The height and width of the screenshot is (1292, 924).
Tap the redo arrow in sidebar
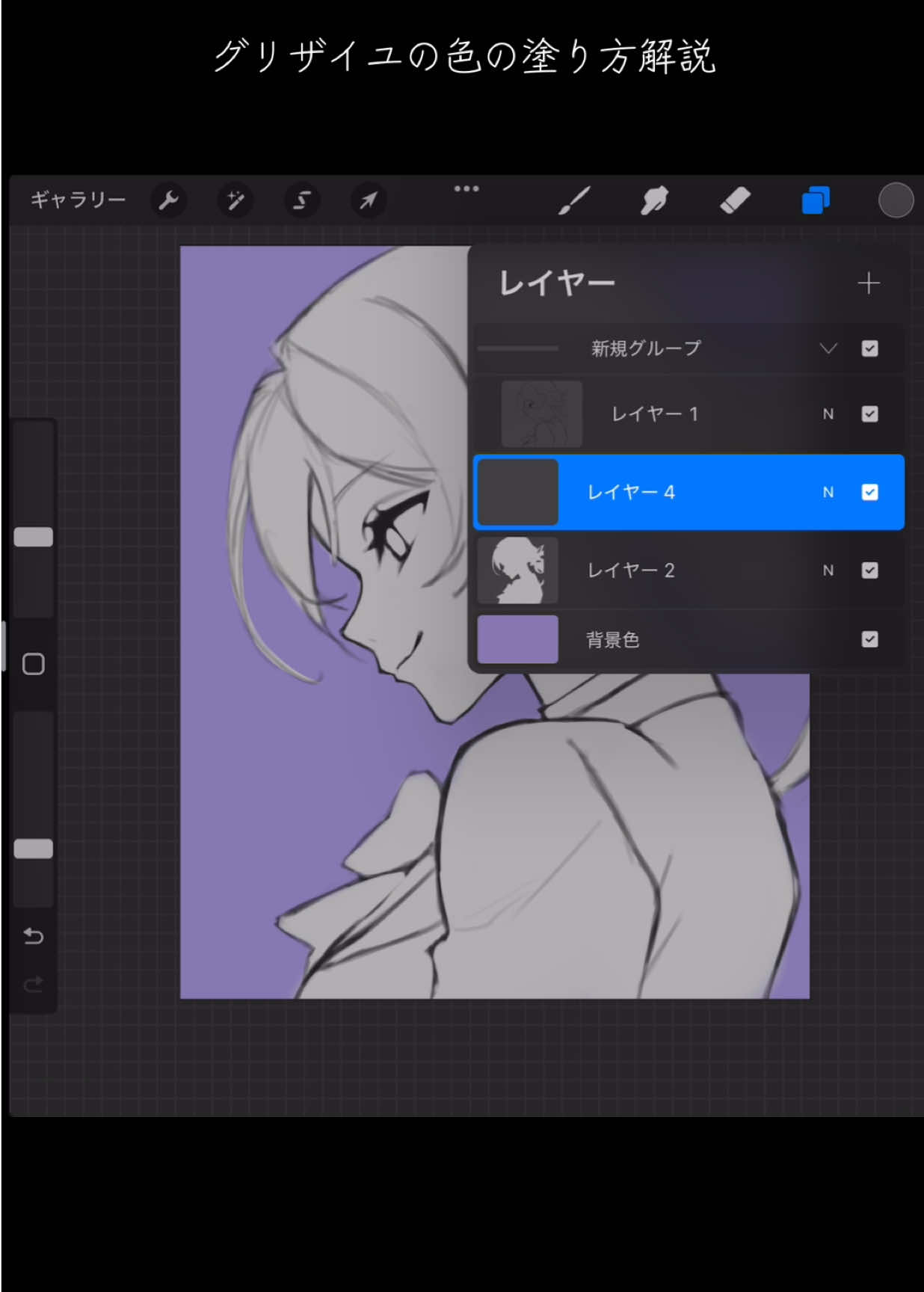pyautogui.click(x=34, y=984)
